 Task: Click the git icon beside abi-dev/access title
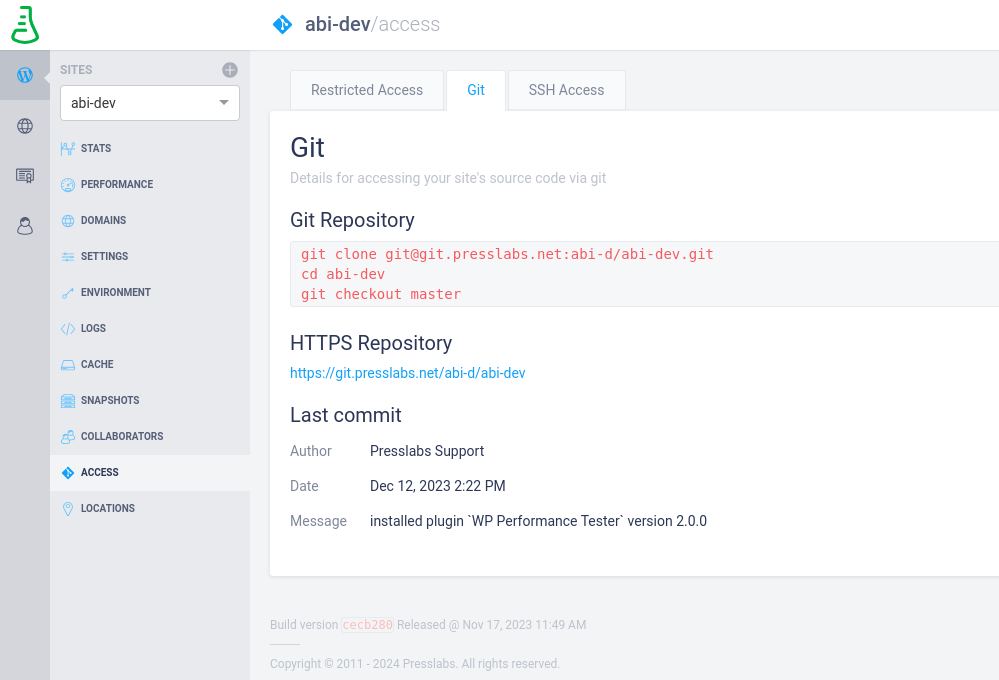click(x=282, y=25)
